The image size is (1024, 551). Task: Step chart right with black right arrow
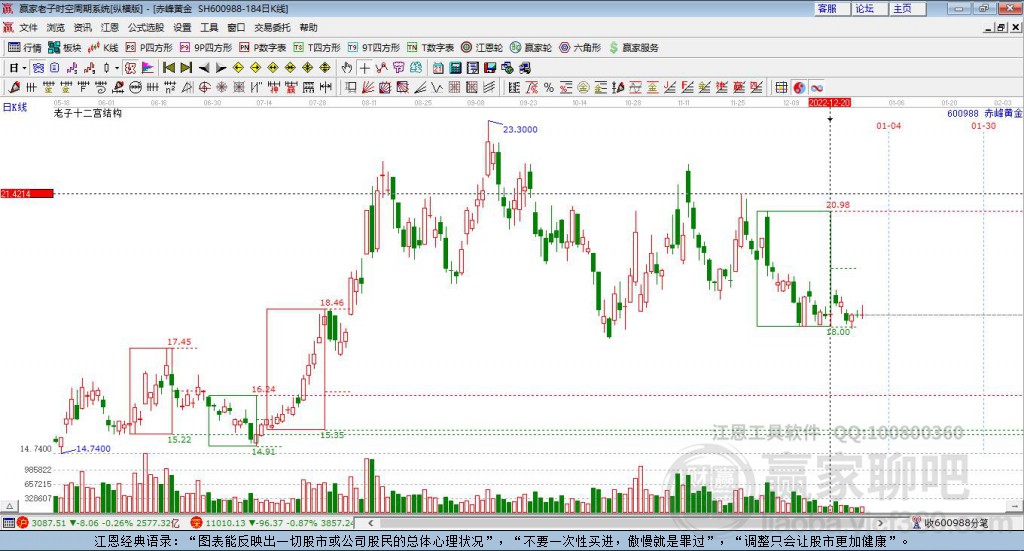tap(221, 68)
